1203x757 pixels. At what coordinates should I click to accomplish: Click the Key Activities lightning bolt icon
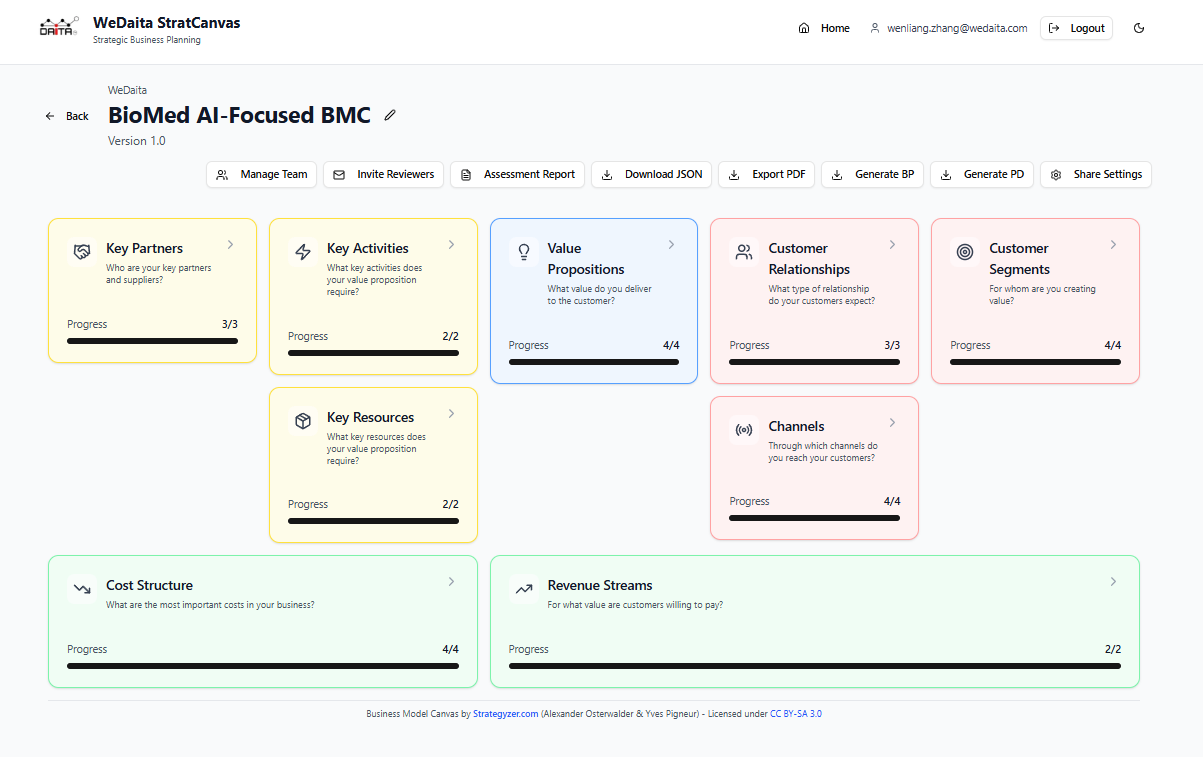tap(303, 252)
